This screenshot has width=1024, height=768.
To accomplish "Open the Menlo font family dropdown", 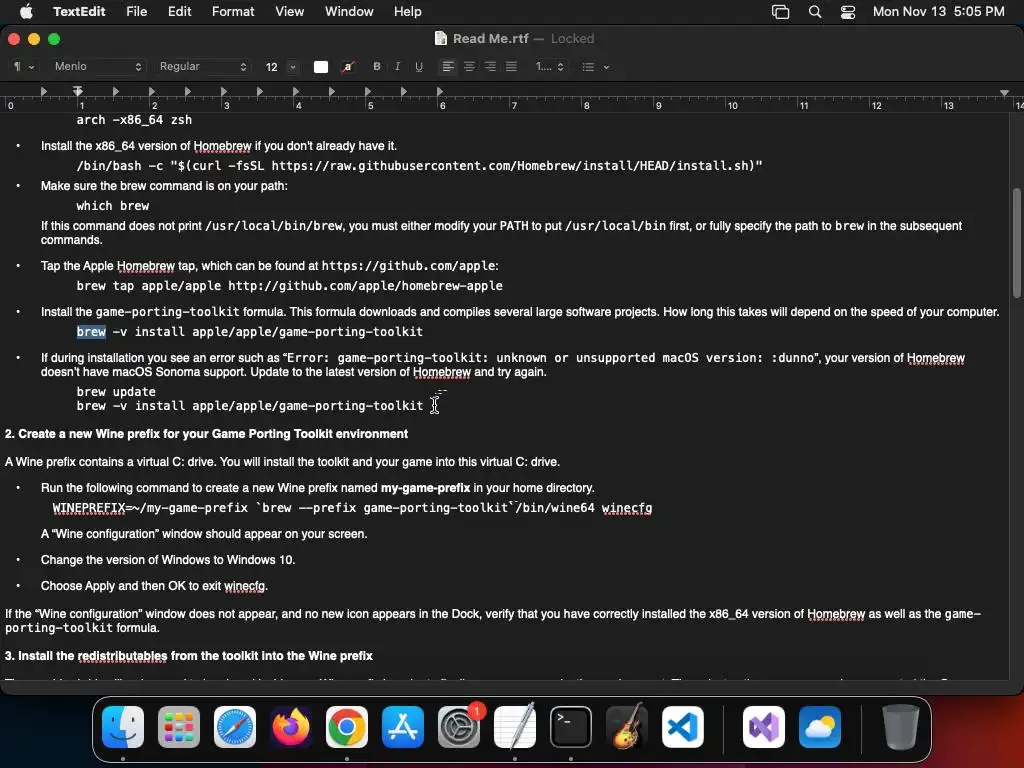I will coord(97,67).
